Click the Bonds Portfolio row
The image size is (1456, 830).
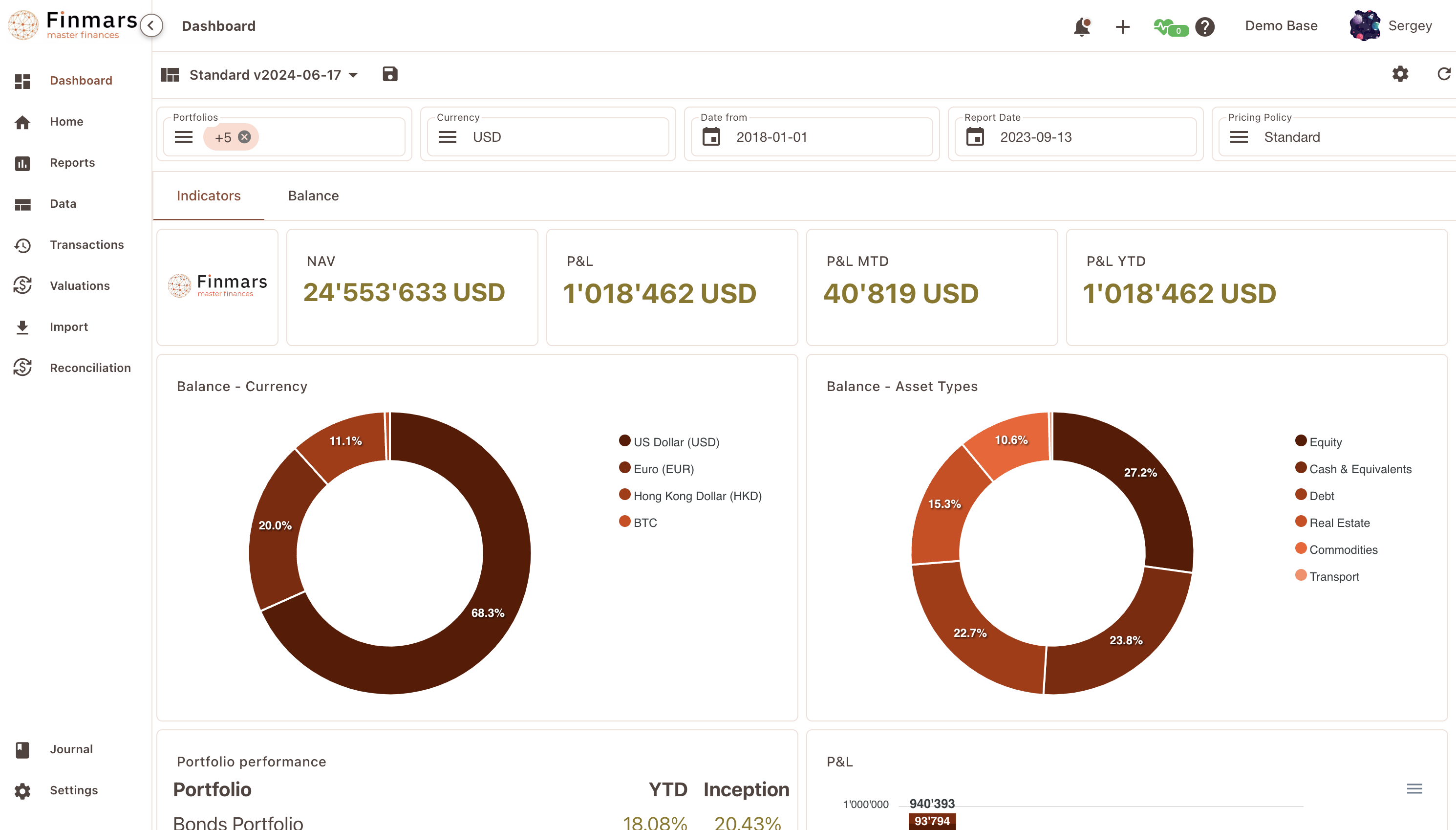pos(477,822)
